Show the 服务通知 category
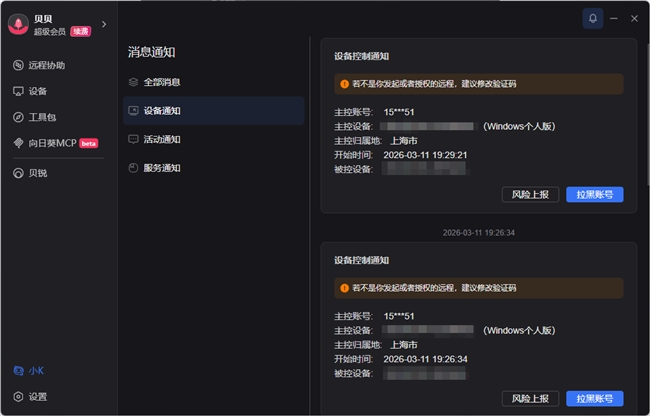The width and height of the screenshot is (650, 416). (161, 168)
